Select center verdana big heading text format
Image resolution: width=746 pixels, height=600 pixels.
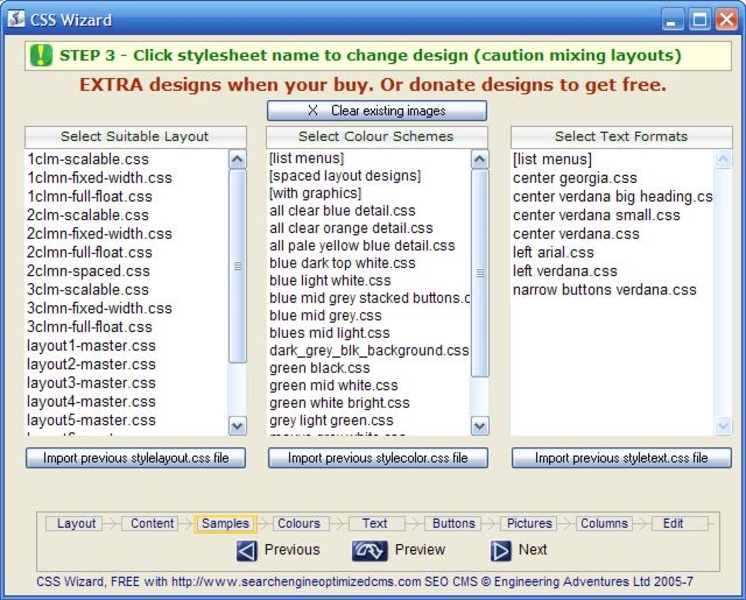tap(613, 197)
